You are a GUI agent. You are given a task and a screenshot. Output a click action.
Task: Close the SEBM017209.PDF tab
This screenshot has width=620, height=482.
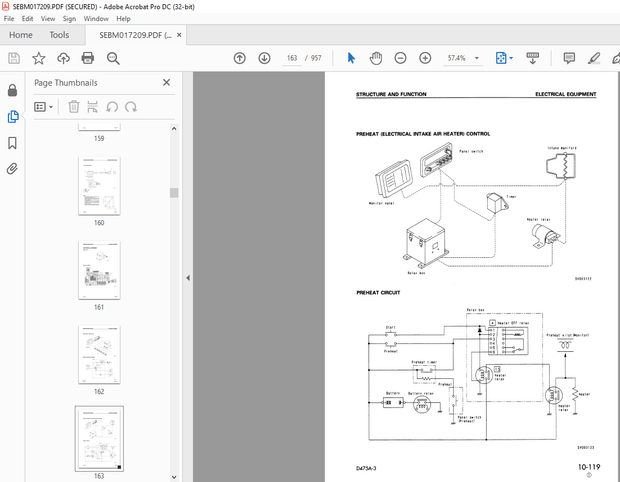coord(179,35)
